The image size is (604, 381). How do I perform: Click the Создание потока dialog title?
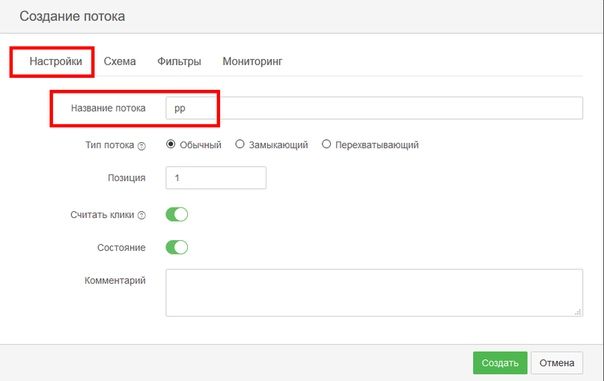(72, 17)
